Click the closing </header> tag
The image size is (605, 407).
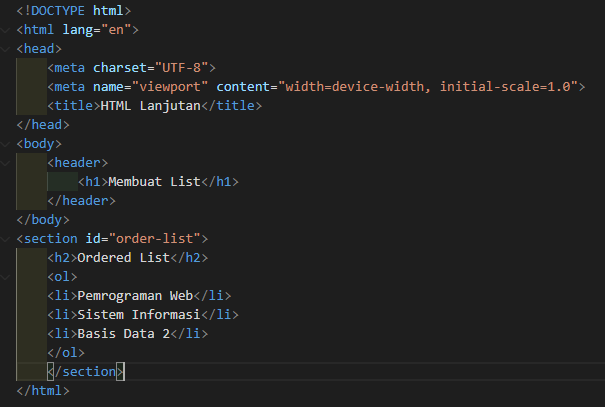point(81,201)
